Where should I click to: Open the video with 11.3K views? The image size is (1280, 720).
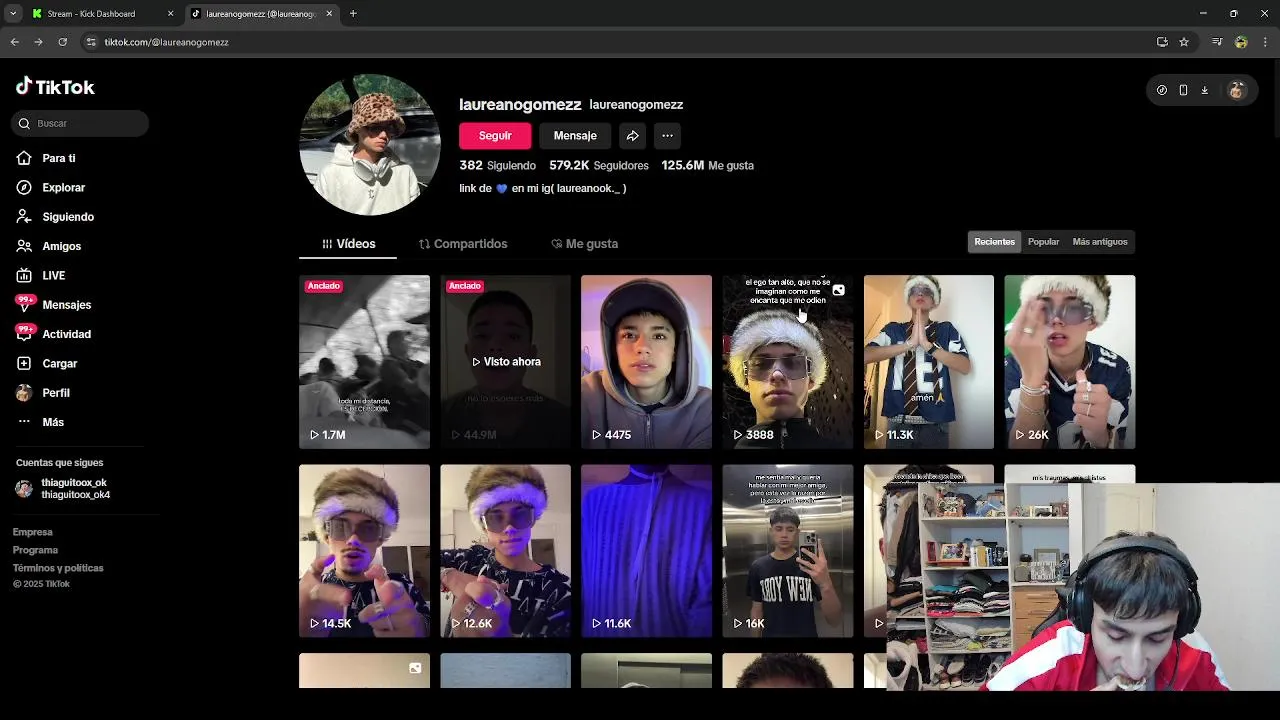pos(929,362)
